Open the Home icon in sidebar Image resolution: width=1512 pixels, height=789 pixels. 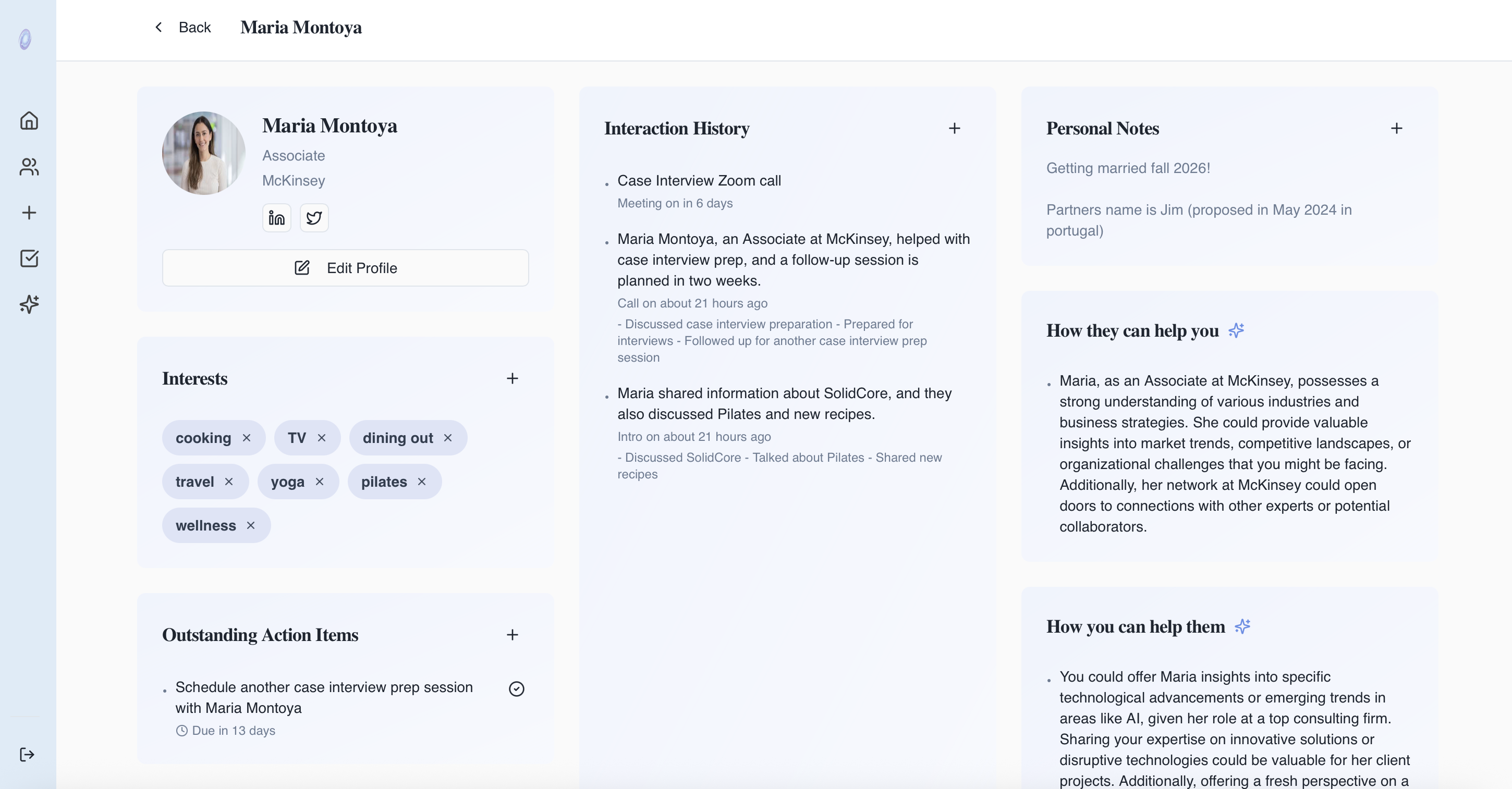point(29,121)
